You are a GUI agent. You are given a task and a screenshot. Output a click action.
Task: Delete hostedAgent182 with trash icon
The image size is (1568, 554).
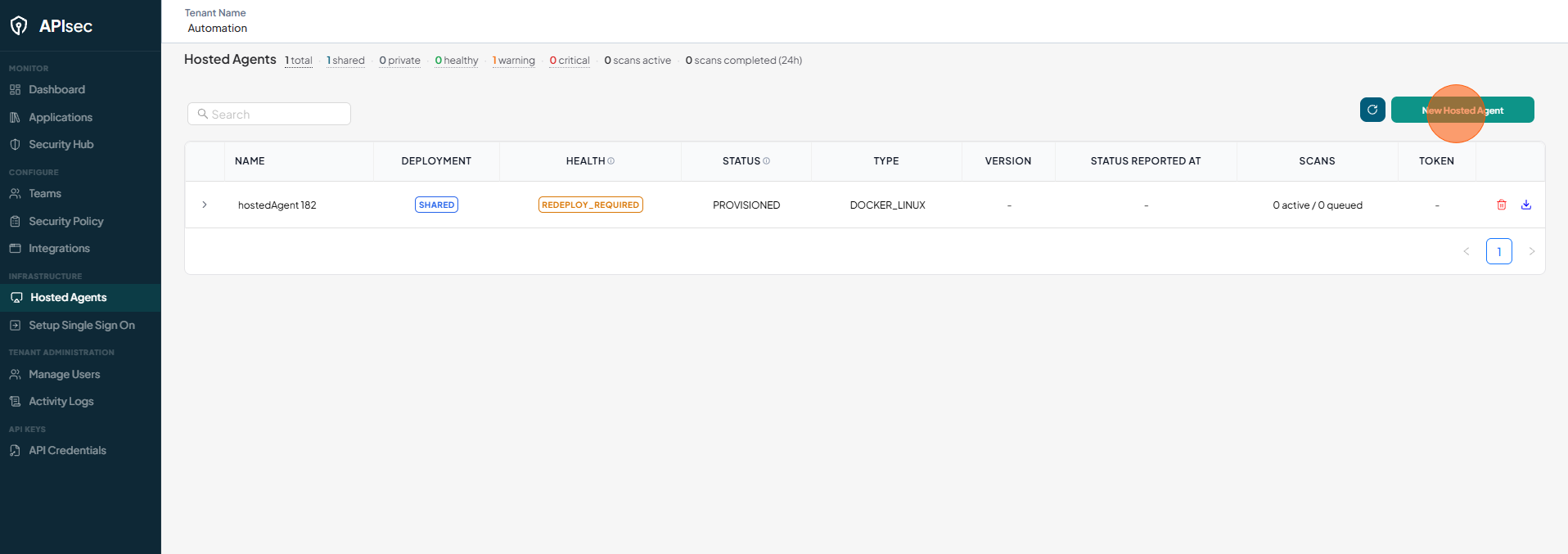click(x=1502, y=205)
